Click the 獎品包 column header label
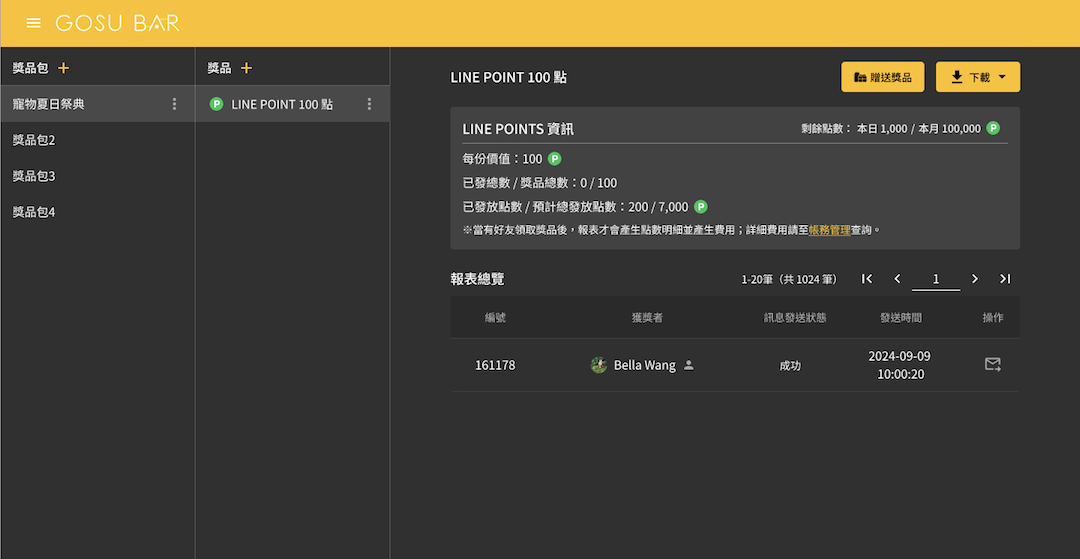 click(30, 68)
